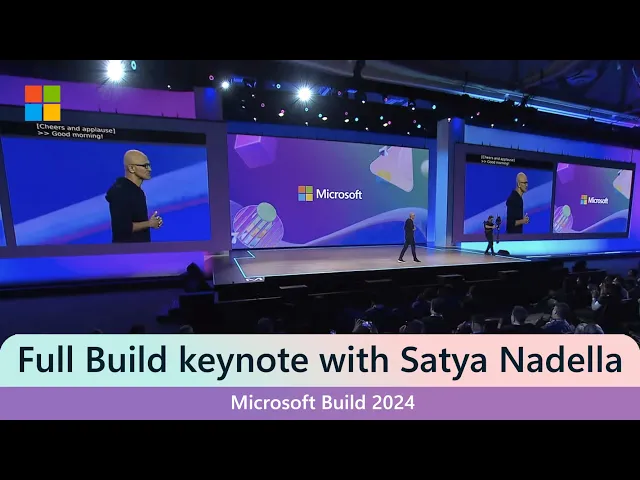Click the title "Full Build keynote with Satya Nadella"
This screenshot has width=640, height=480.
point(320,360)
